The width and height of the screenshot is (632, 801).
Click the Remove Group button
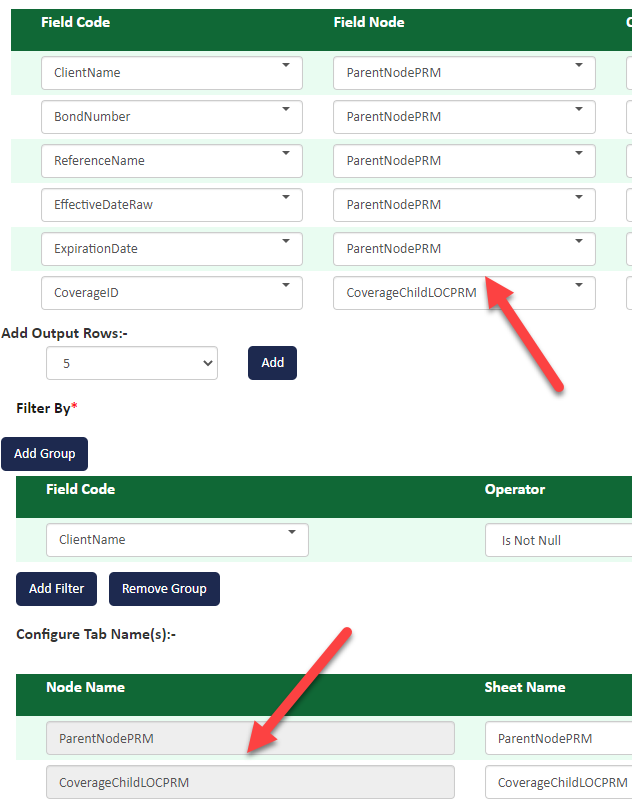point(164,588)
